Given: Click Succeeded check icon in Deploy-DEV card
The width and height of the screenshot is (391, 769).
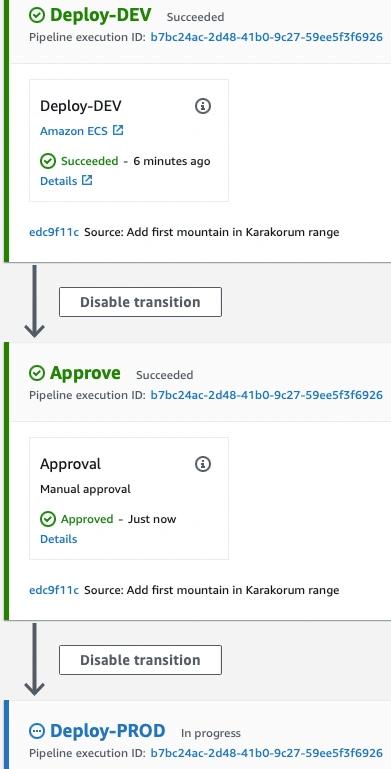Looking at the screenshot, I should pos(48,161).
